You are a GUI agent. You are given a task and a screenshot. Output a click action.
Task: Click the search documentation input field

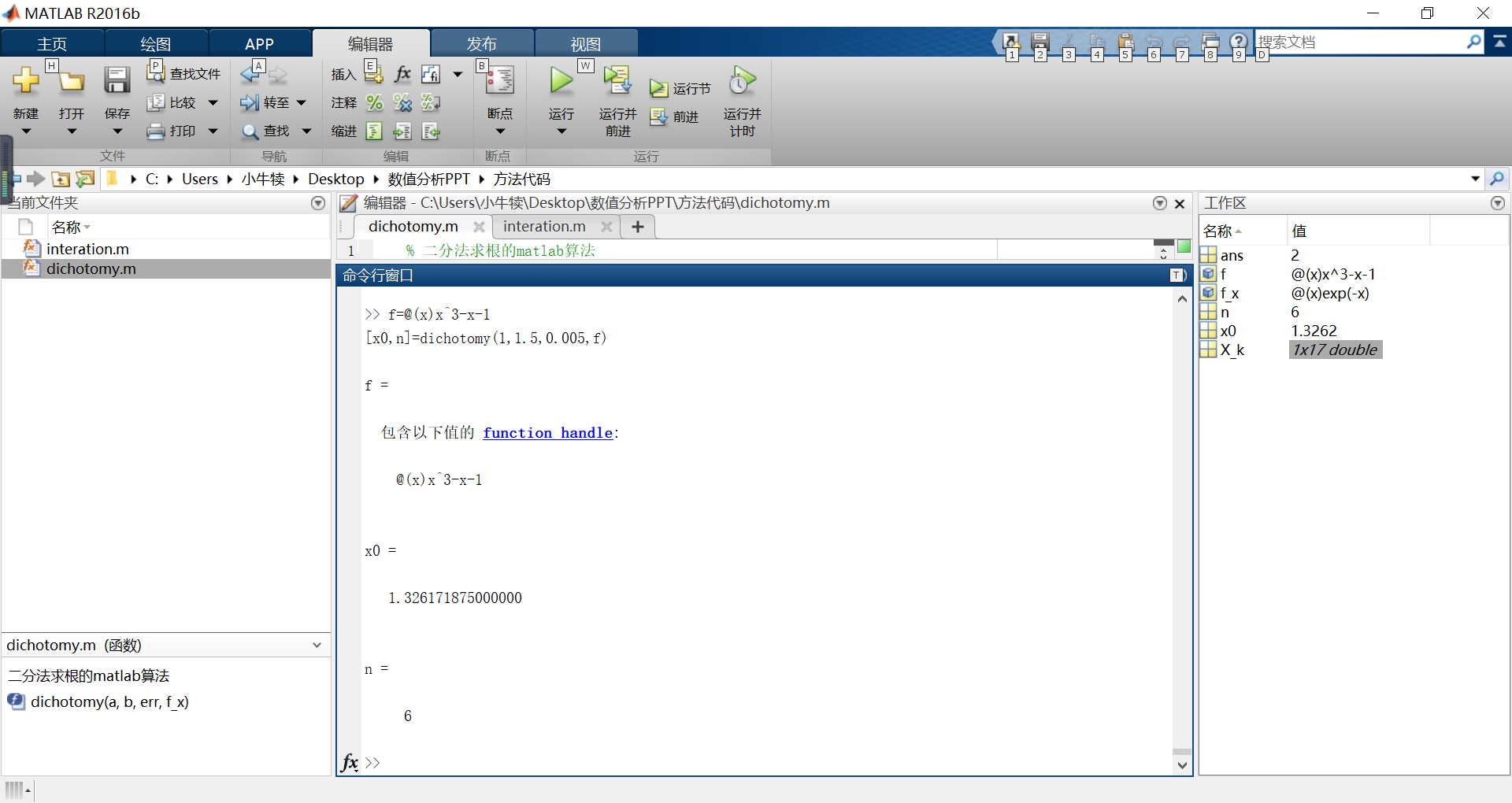pyautogui.click(x=1360, y=42)
